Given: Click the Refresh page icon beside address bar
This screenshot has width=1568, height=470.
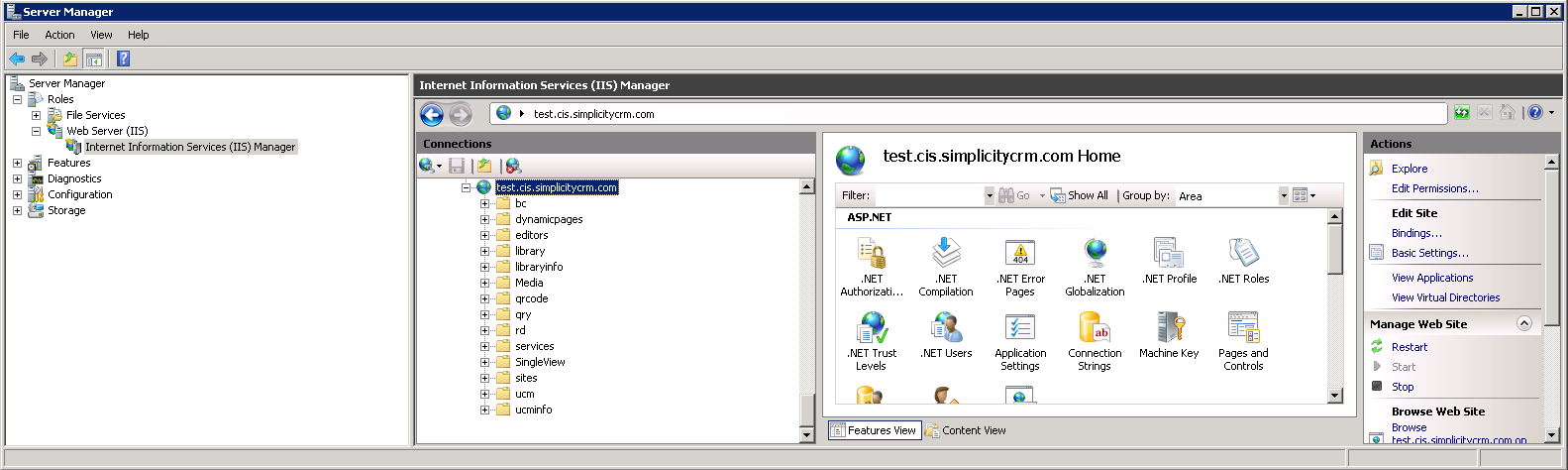Looking at the screenshot, I should coord(1462,113).
